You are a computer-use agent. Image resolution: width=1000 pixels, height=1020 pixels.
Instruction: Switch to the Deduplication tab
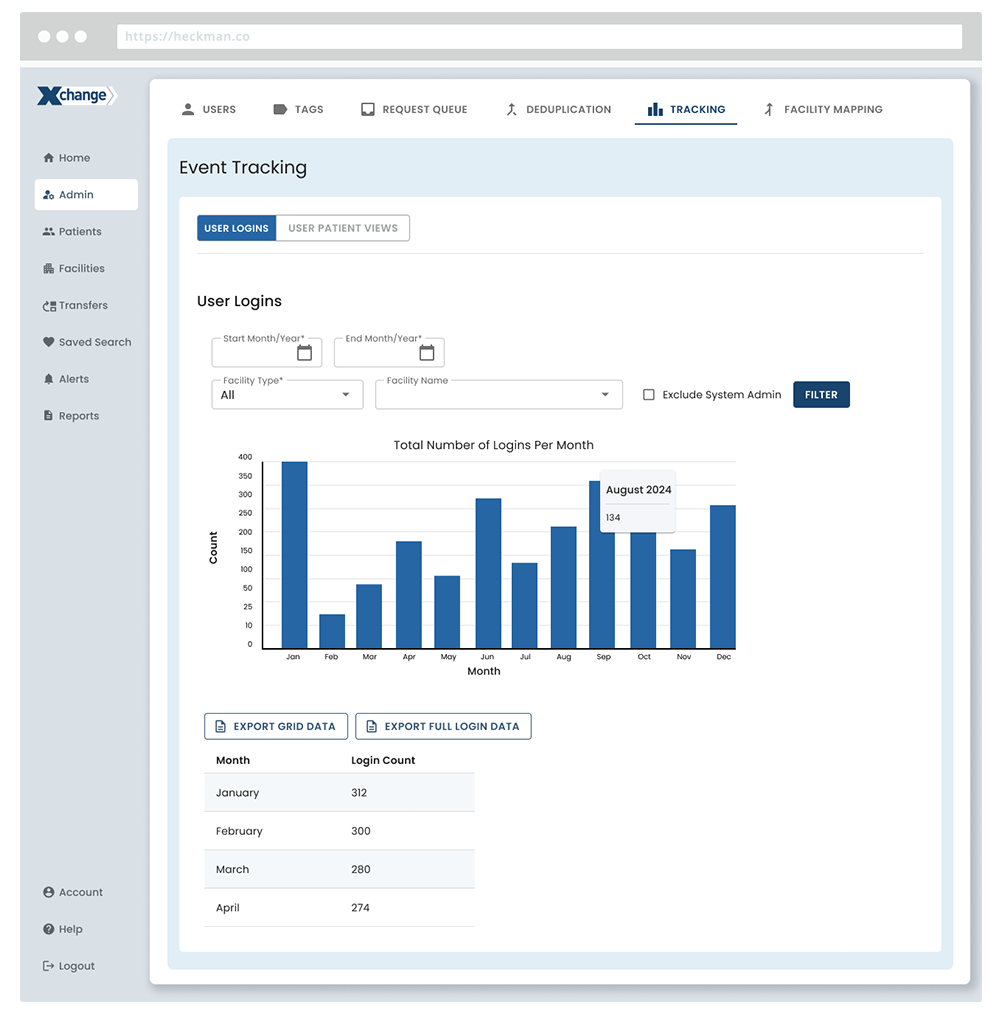click(558, 110)
